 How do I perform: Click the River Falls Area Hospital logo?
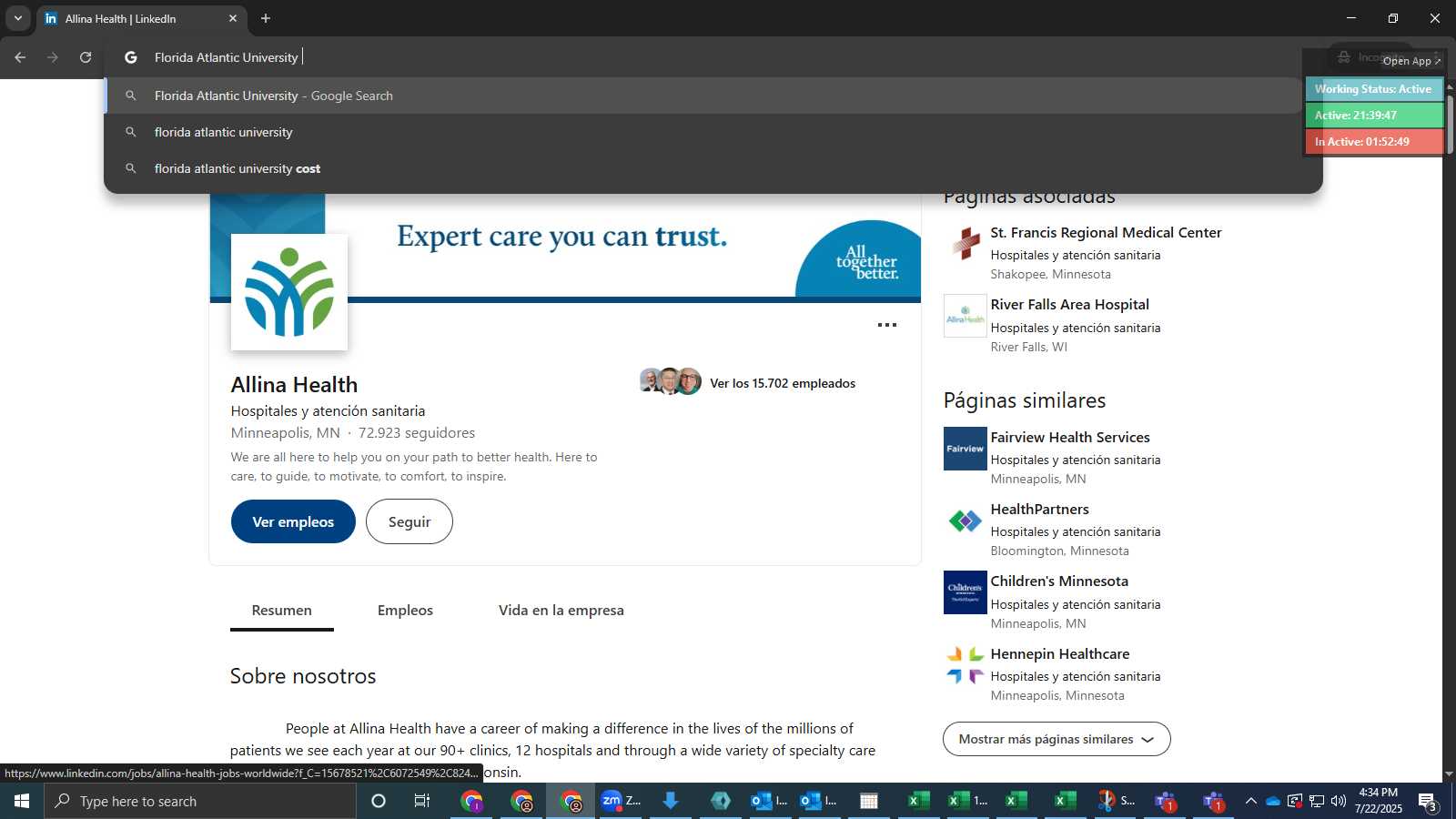tap(966, 316)
